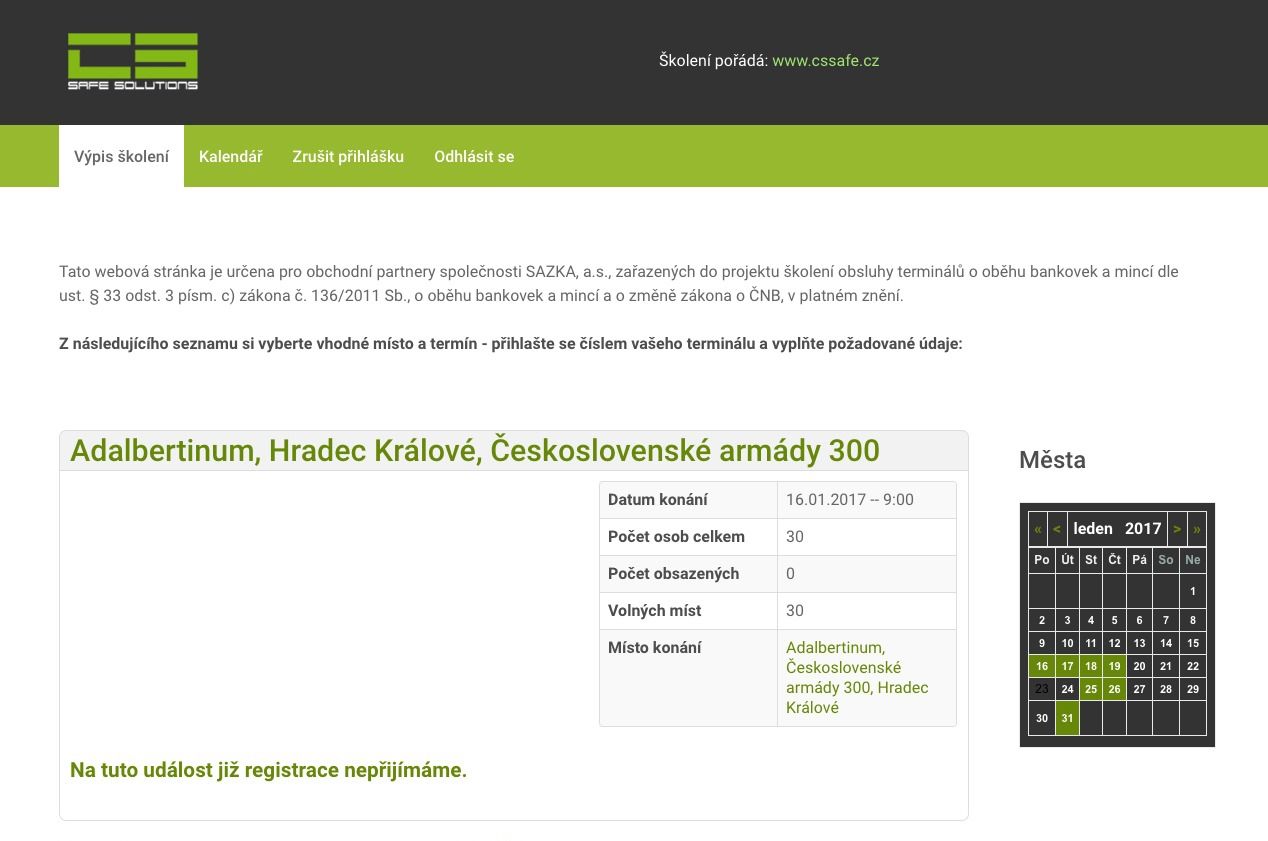Click Zrušit přihlášku in navigation

(x=348, y=157)
